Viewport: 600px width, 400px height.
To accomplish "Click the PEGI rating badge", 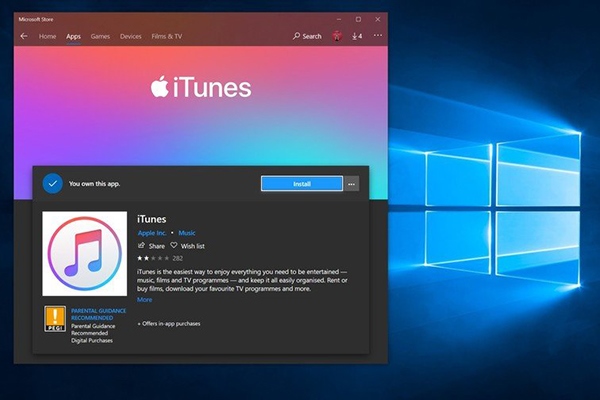I will tap(55, 318).
